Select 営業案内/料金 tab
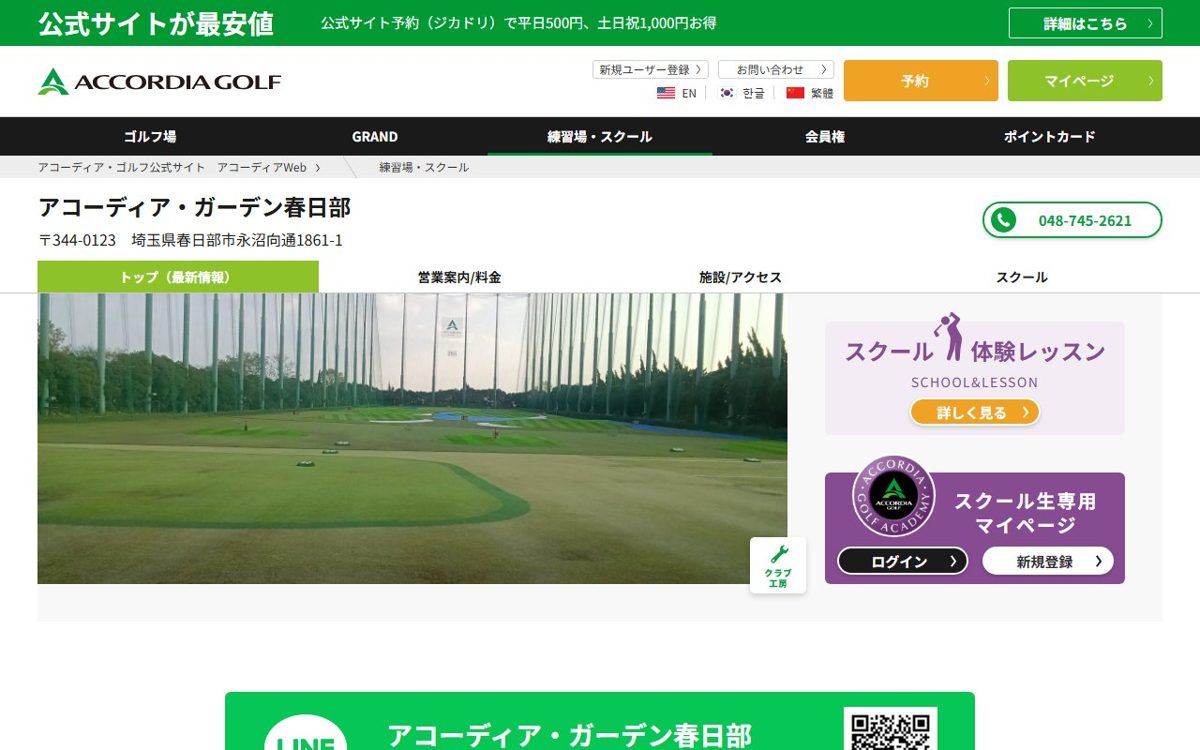 click(x=459, y=277)
